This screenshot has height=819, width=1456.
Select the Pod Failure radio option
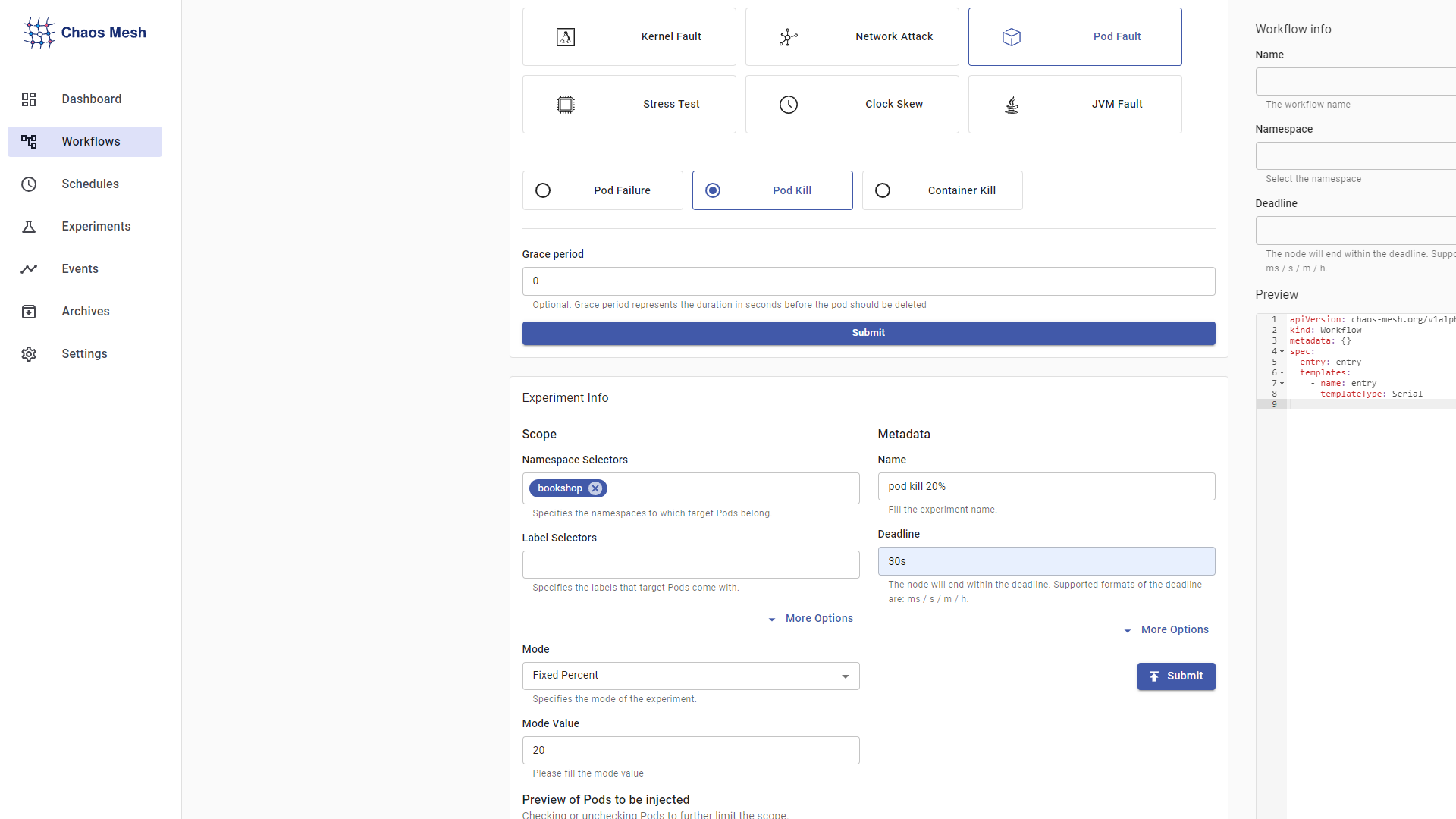pyautogui.click(x=543, y=190)
